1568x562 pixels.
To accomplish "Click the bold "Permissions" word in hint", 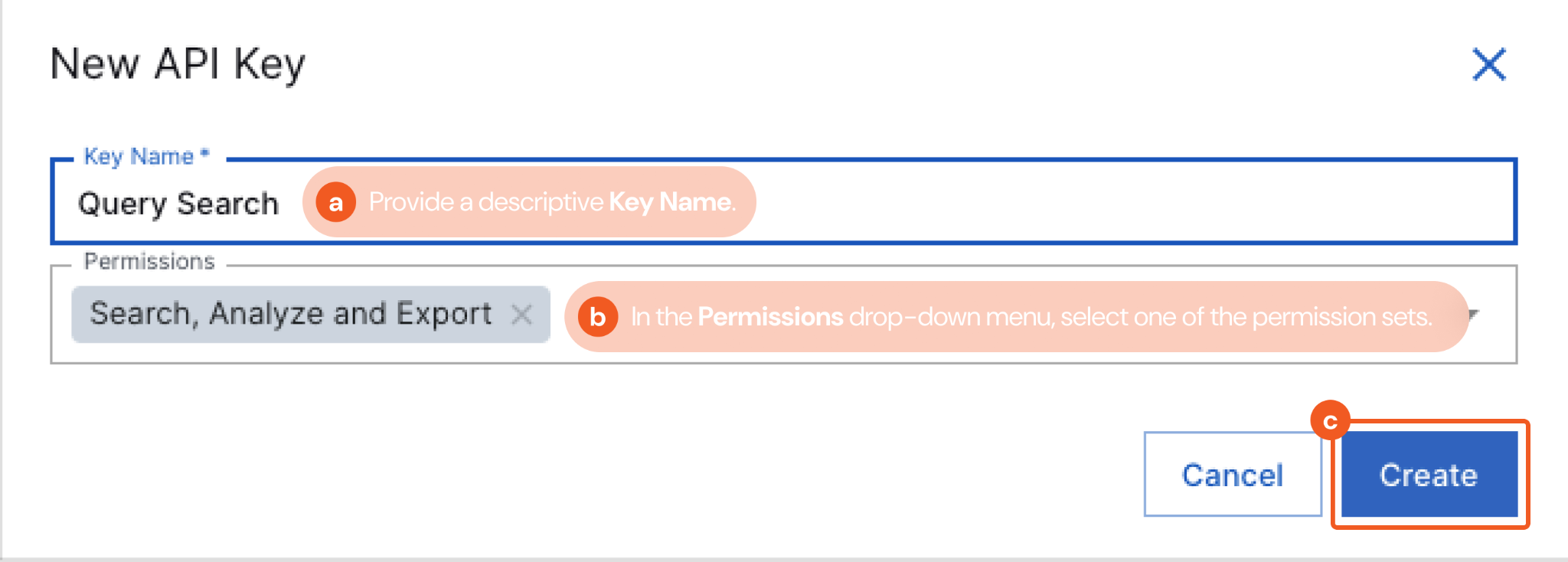I will (770, 317).
